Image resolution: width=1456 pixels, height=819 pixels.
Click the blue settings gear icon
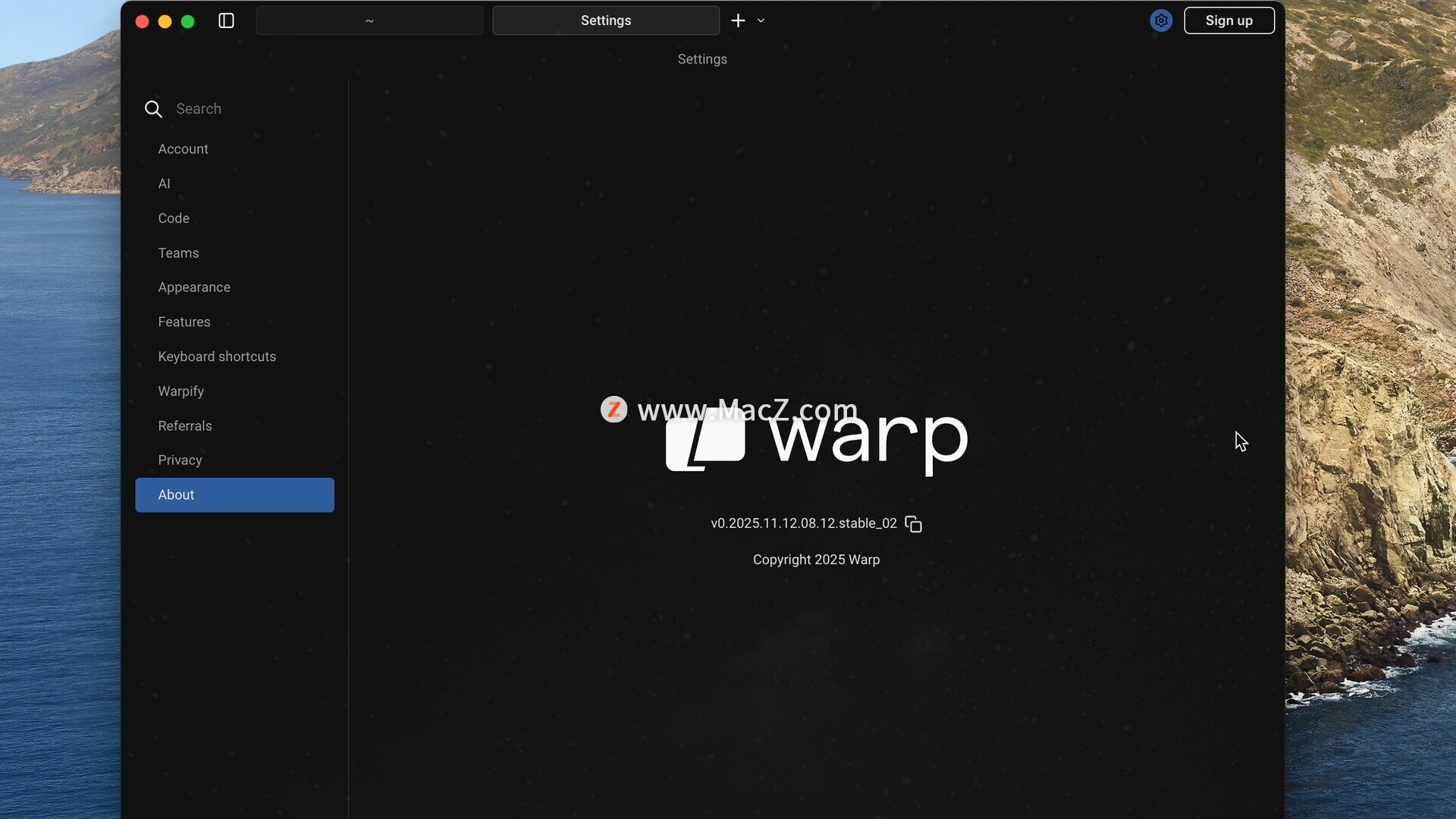1160,20
